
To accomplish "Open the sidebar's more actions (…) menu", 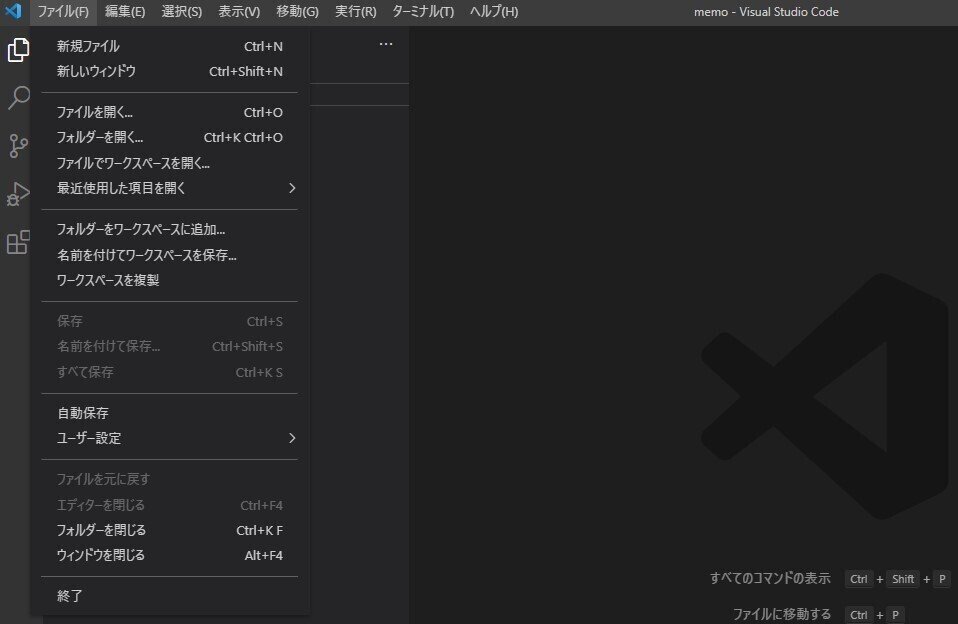I will point(386,44).
